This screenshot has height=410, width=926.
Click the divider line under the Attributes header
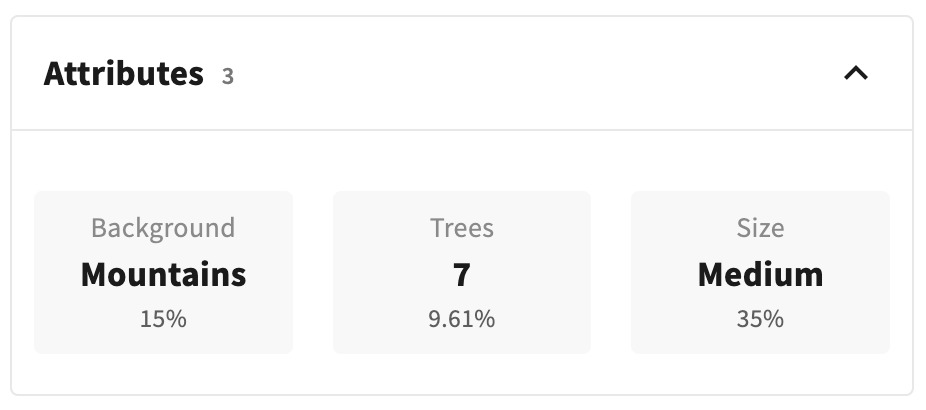tap(461, 130)
